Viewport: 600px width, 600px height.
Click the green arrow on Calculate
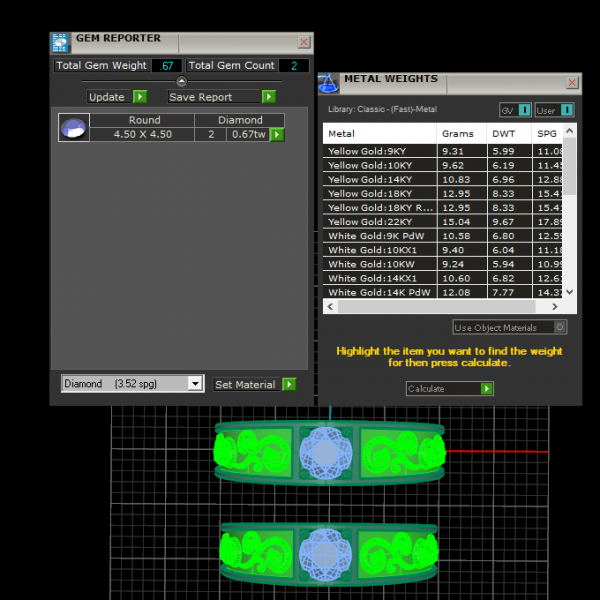486,389
